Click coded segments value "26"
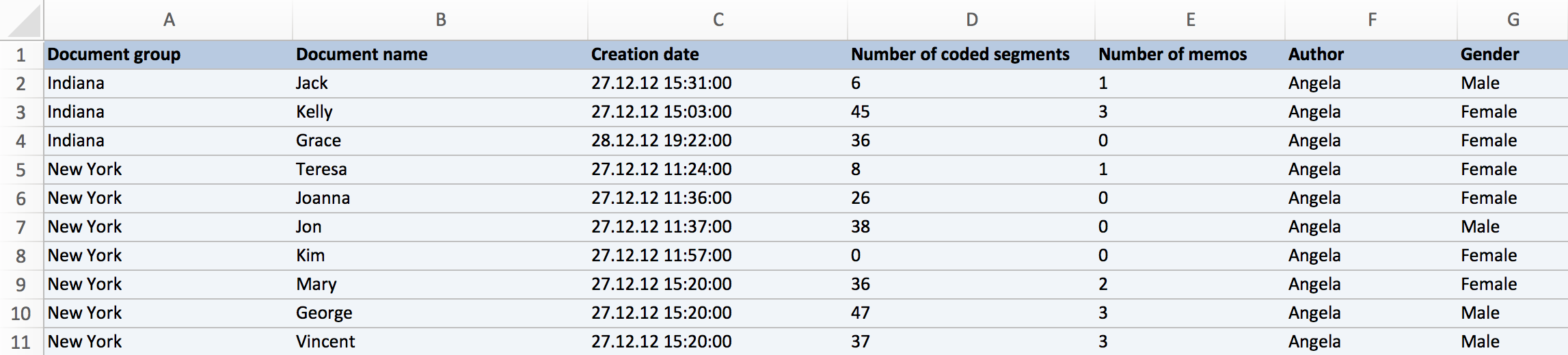Image resolution: width=1568 pixels, height=355 pixels. [x=860, y=198]
